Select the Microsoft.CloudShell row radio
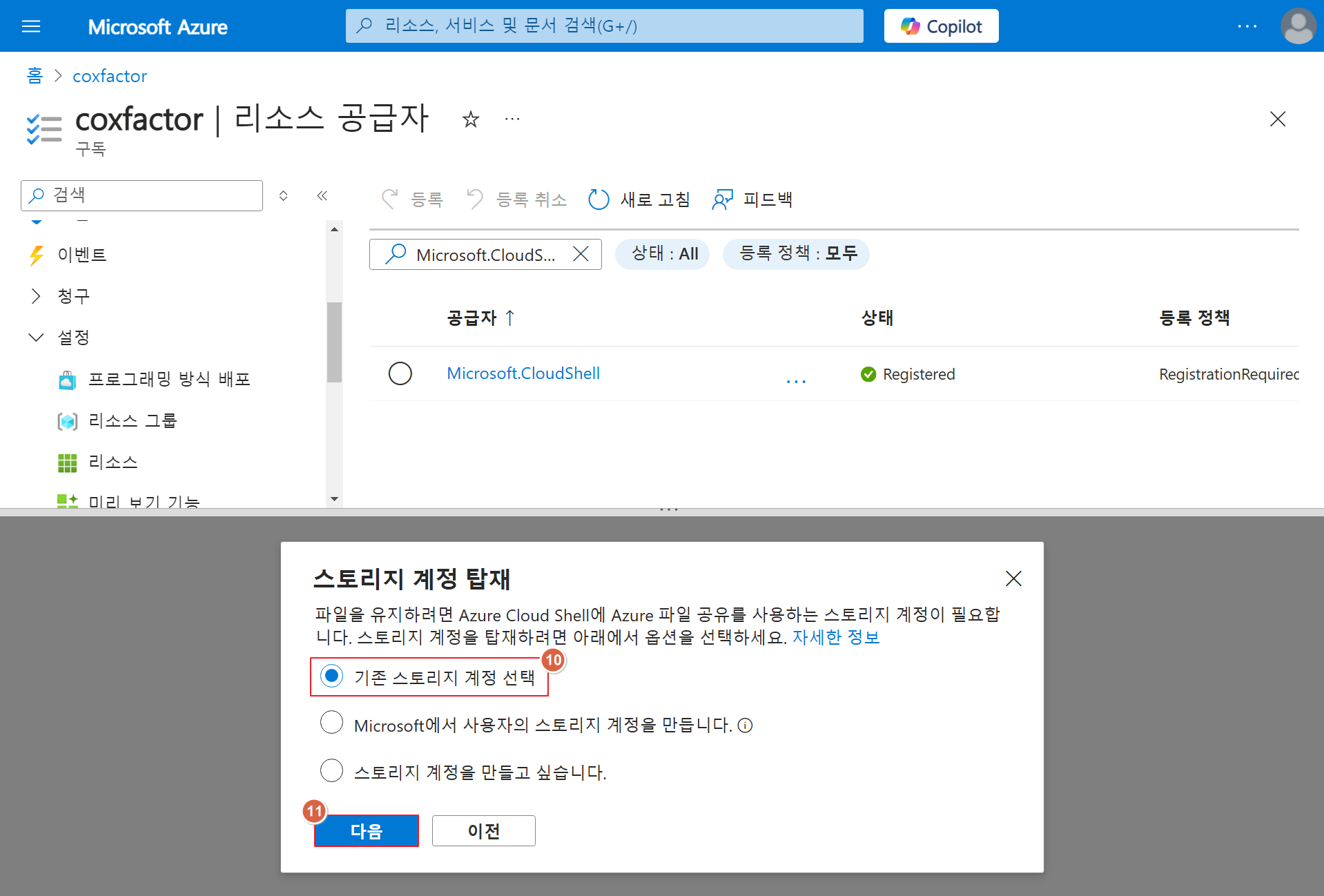 pos(400,373)
